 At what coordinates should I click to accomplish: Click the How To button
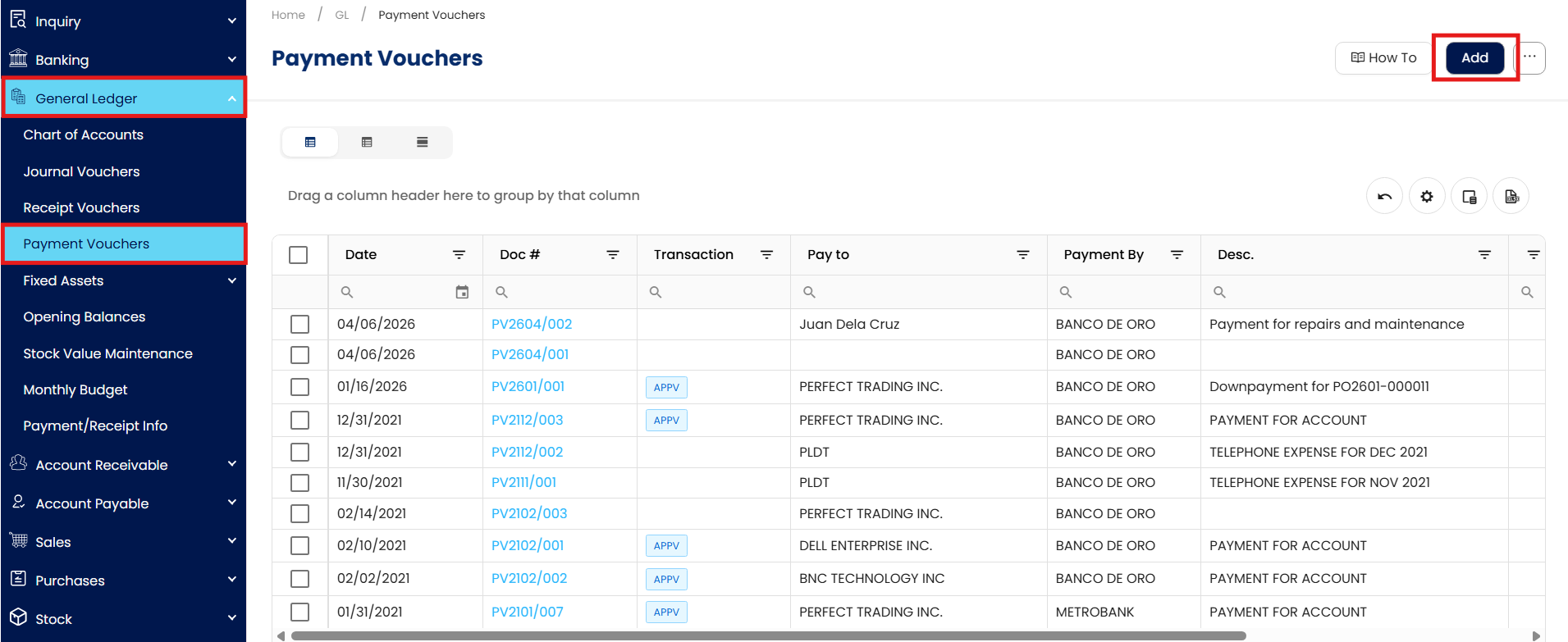click(x=1383, y=57)
